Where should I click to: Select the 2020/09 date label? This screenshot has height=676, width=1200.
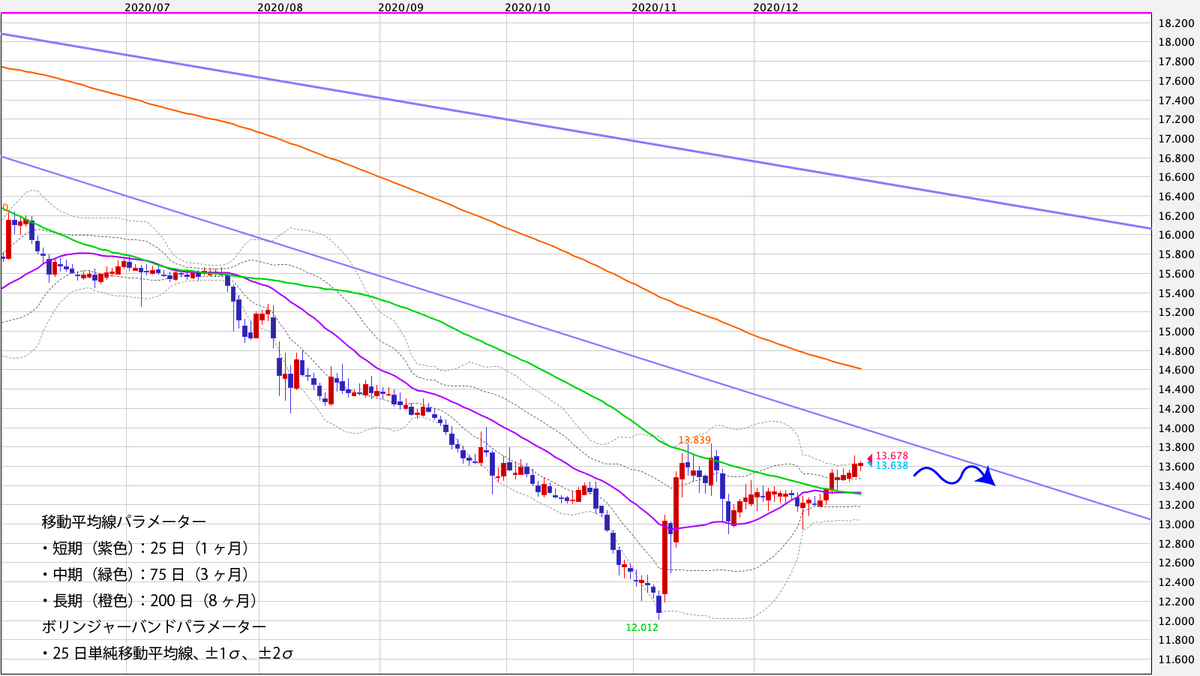click(x=403, y=6)
